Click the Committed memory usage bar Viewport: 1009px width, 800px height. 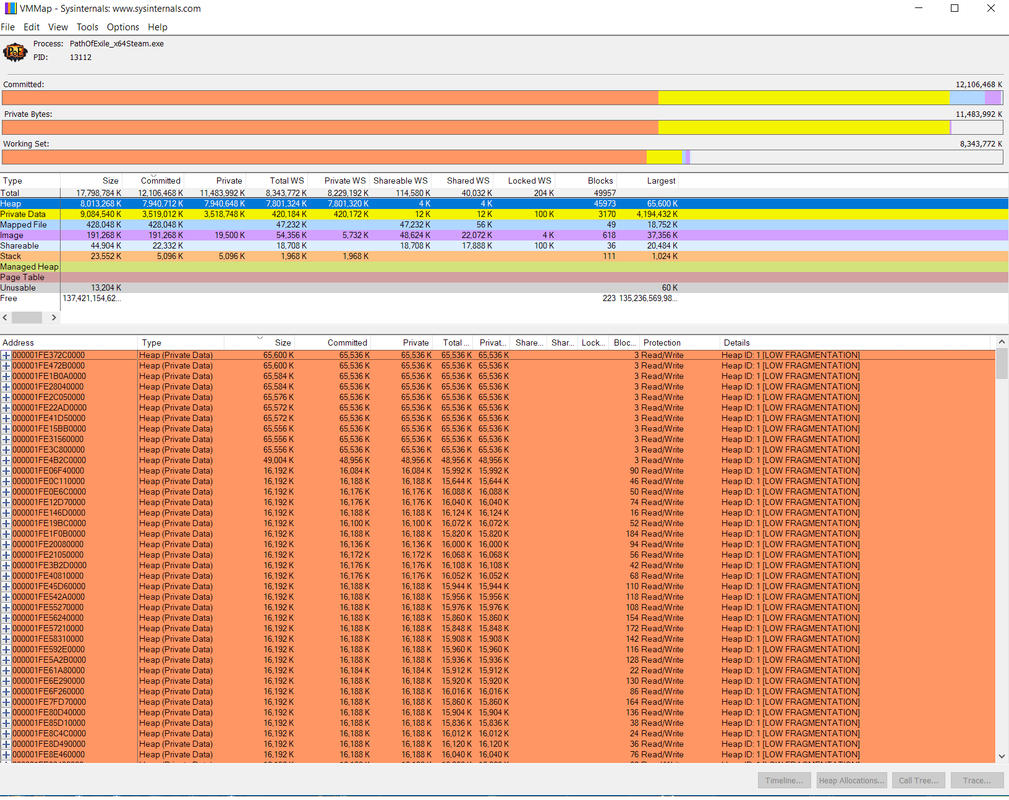click(503, 98)
